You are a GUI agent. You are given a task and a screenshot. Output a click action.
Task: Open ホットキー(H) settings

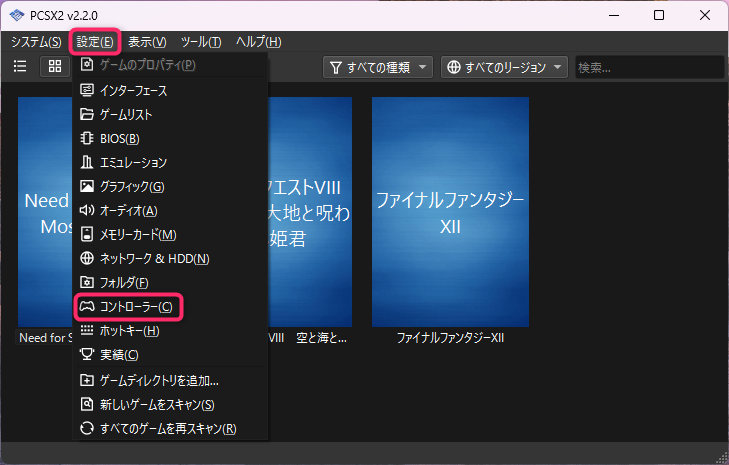tap(170, 330)
